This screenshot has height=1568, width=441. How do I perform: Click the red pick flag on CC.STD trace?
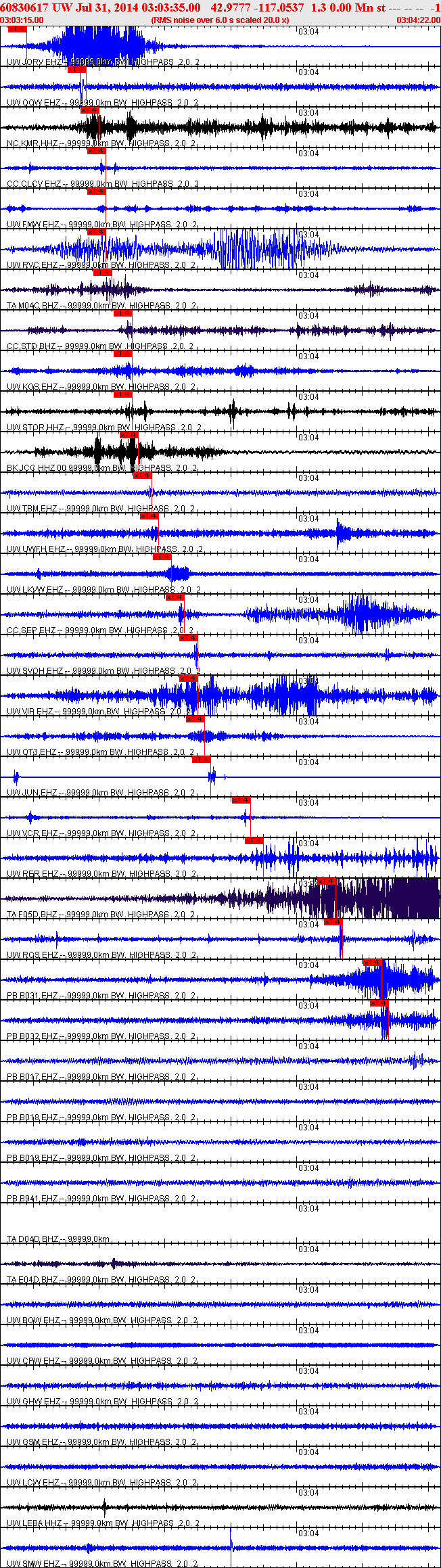122,313
